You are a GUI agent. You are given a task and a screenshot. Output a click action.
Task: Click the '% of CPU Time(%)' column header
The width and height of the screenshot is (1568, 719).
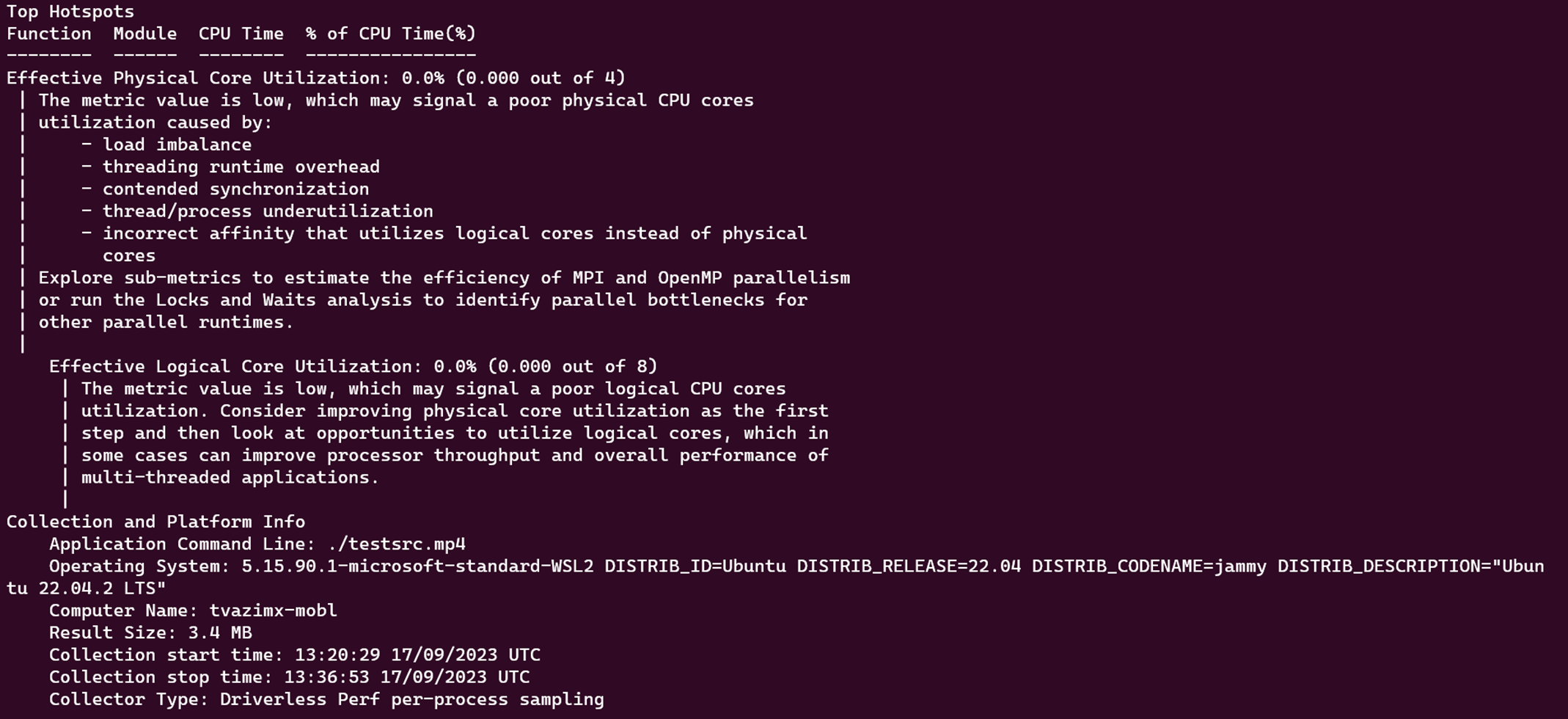391,34
